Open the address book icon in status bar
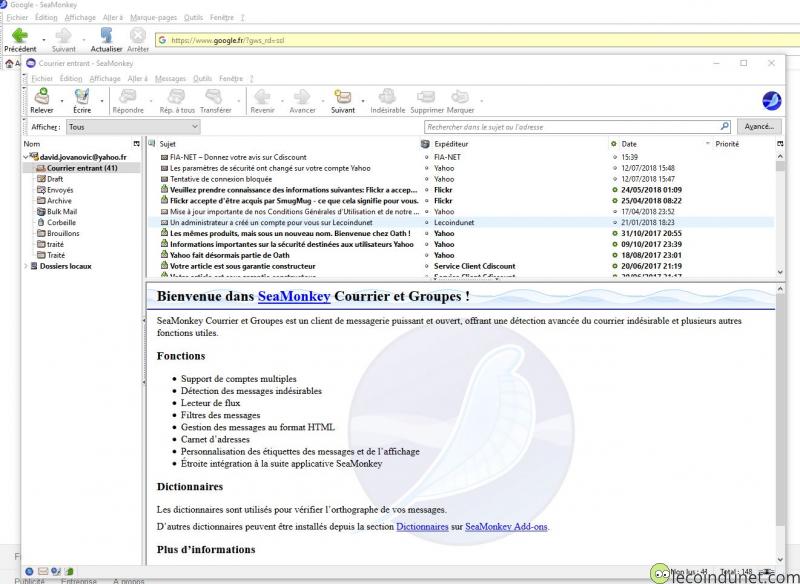The image size is (800, 584). click(69, 572)
